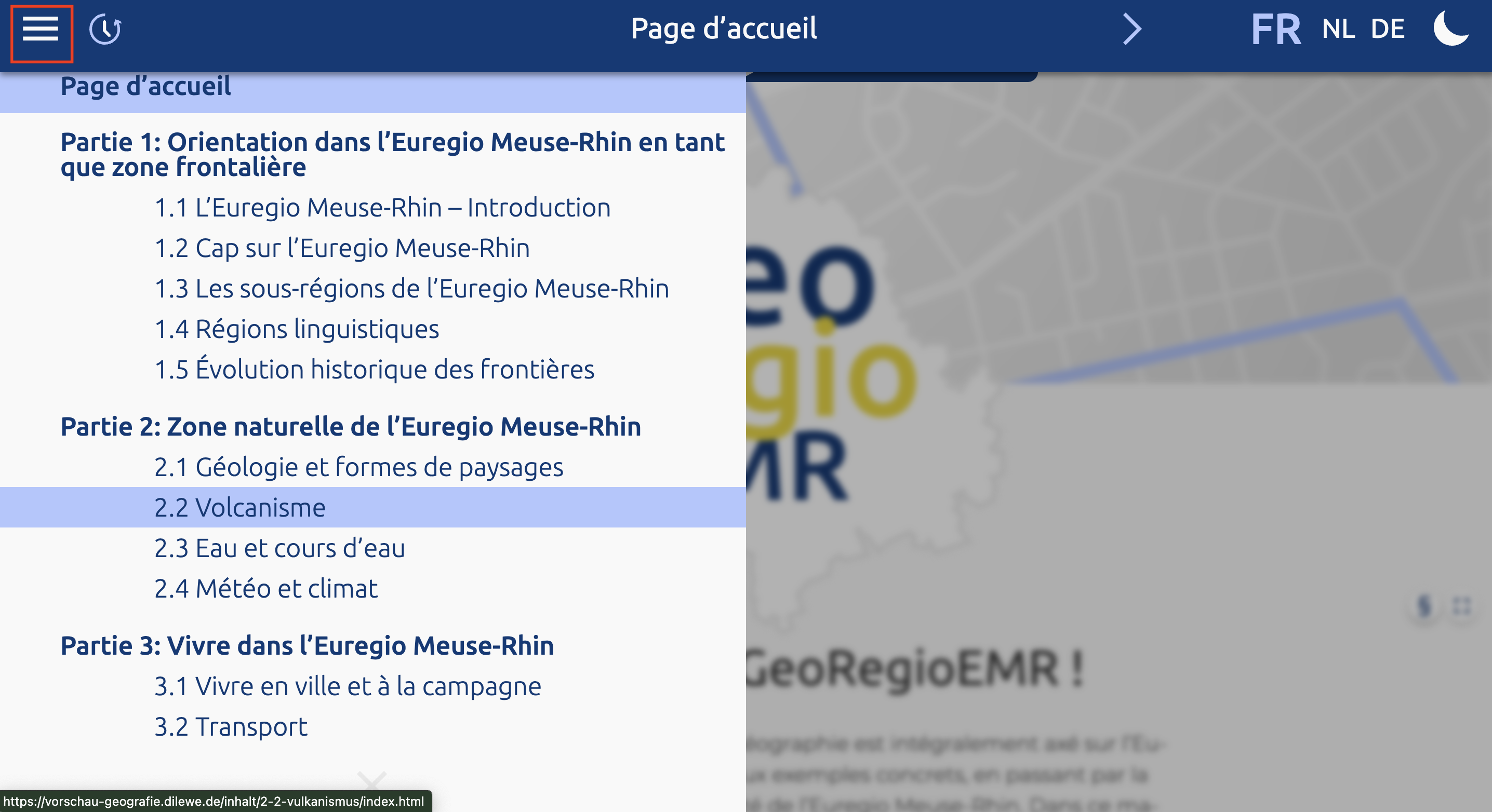Select FR language option
The width and height of the screenshot is (1492, 812).
coord(1275,30)
